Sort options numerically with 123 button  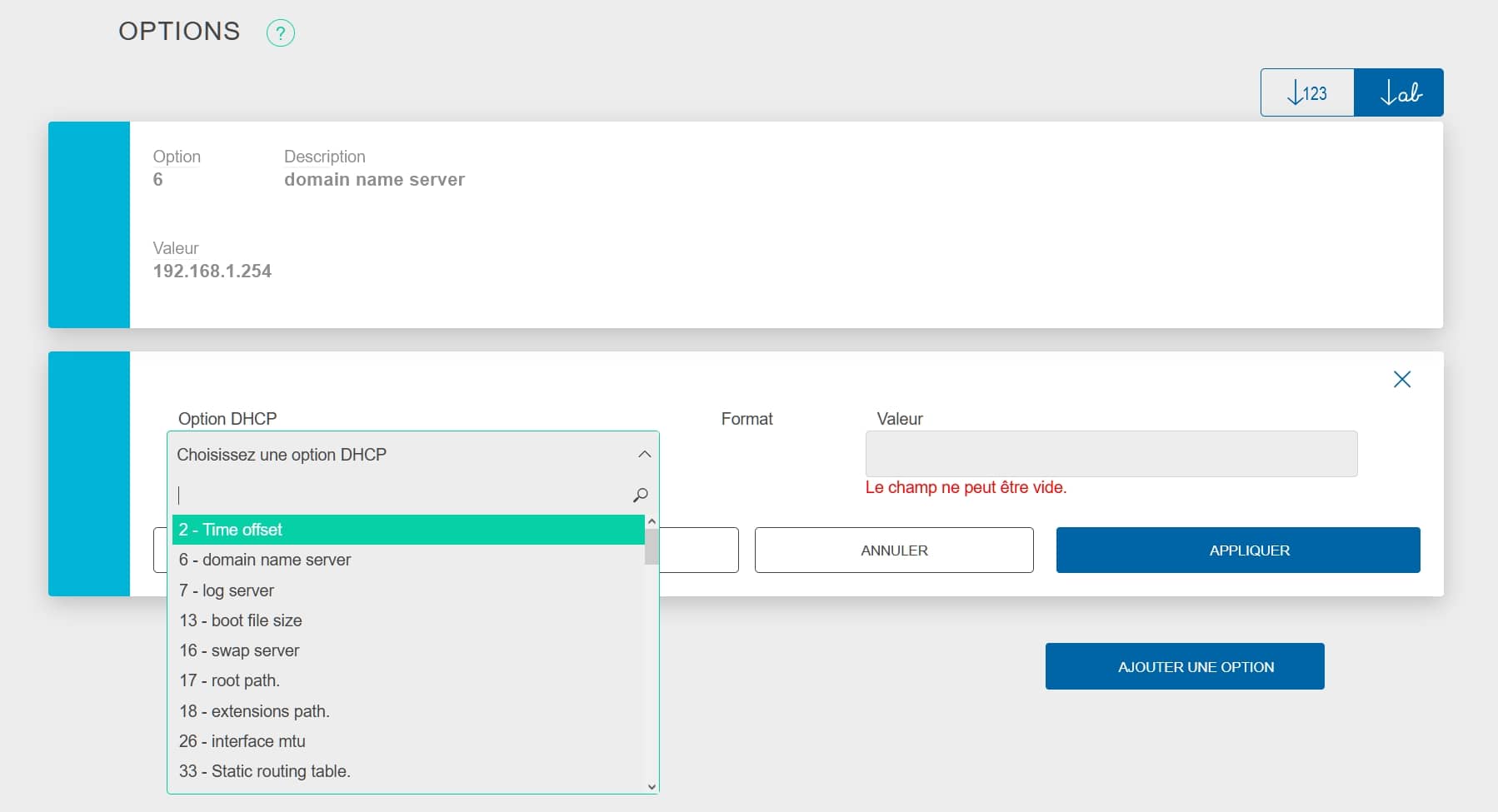(x=1306, y=92)
